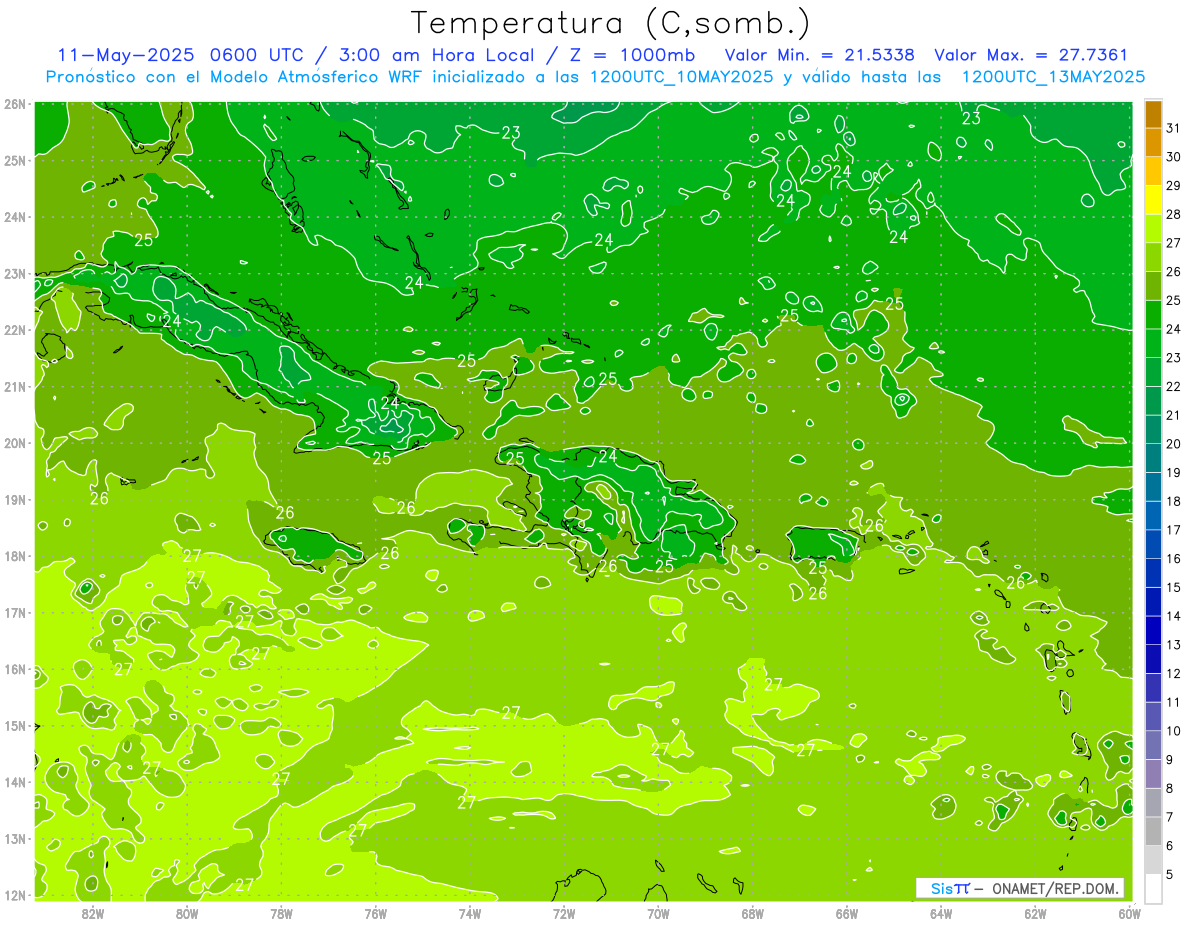Select the "Valor Max. = 27.7361" value
The image size is (1200, 927).
pos(1030,56)
